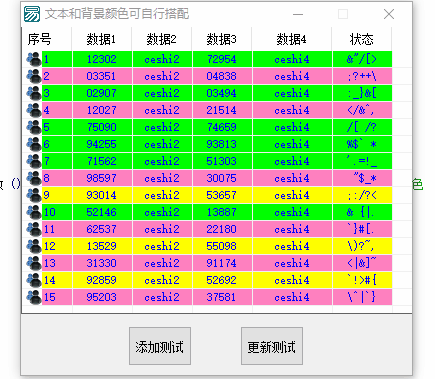Click the user icon in row 3
Viewport: 435px width, 379px height.
[34, 93]
